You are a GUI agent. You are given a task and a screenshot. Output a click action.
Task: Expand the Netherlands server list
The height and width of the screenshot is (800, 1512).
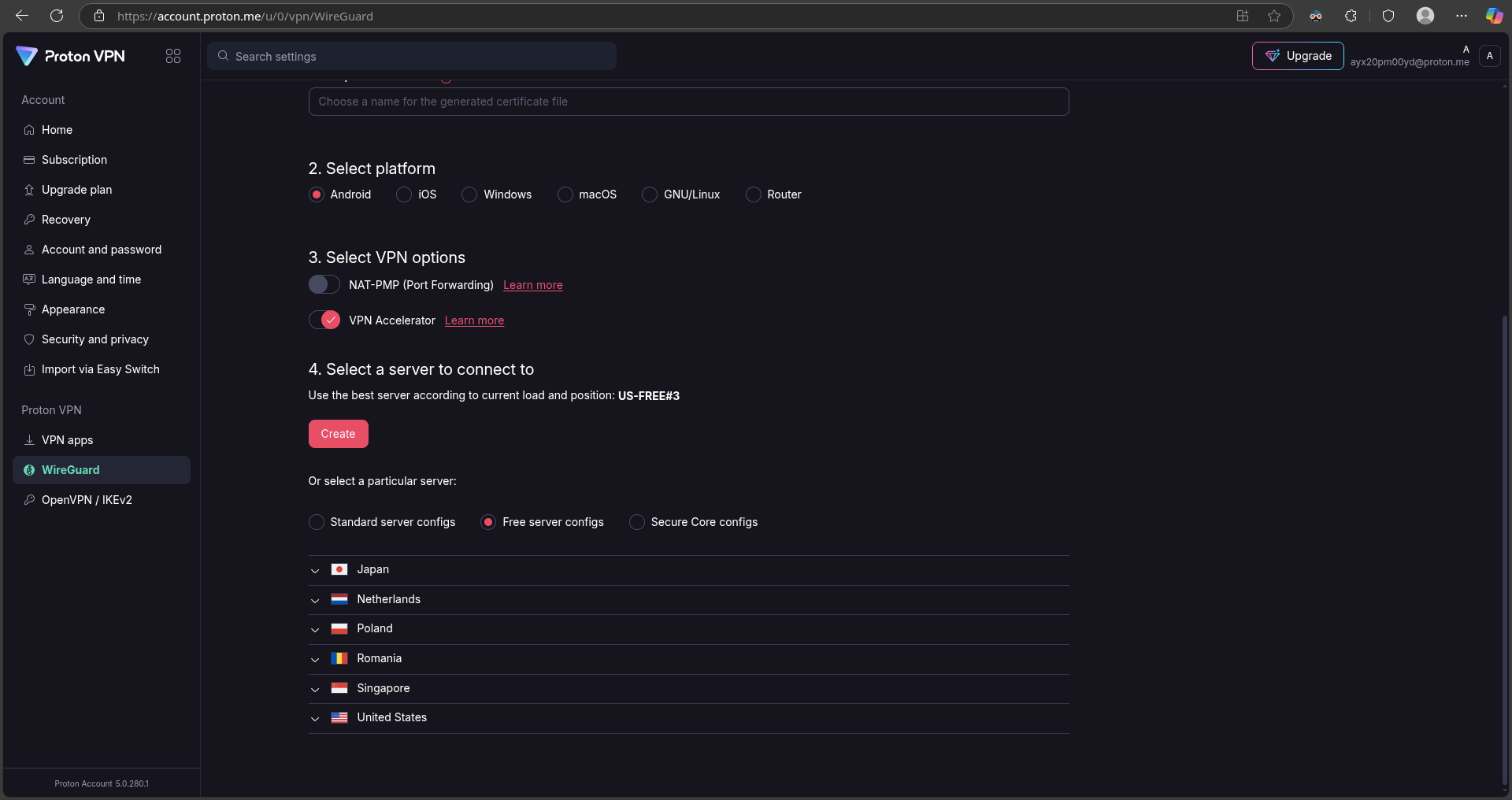click(315, 600)
